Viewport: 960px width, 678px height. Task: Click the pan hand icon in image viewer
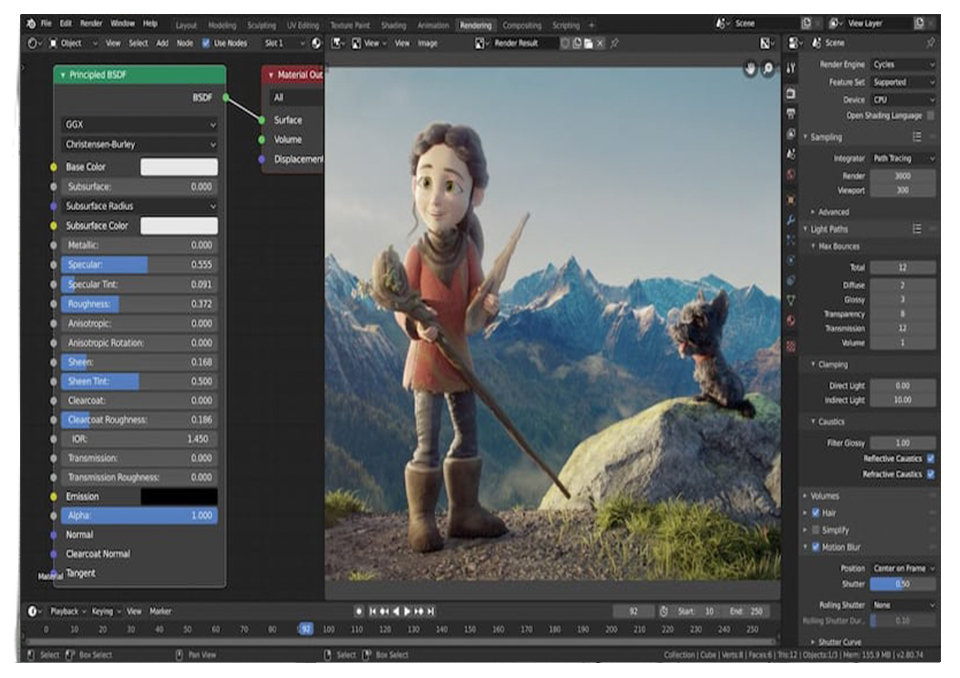750,69
